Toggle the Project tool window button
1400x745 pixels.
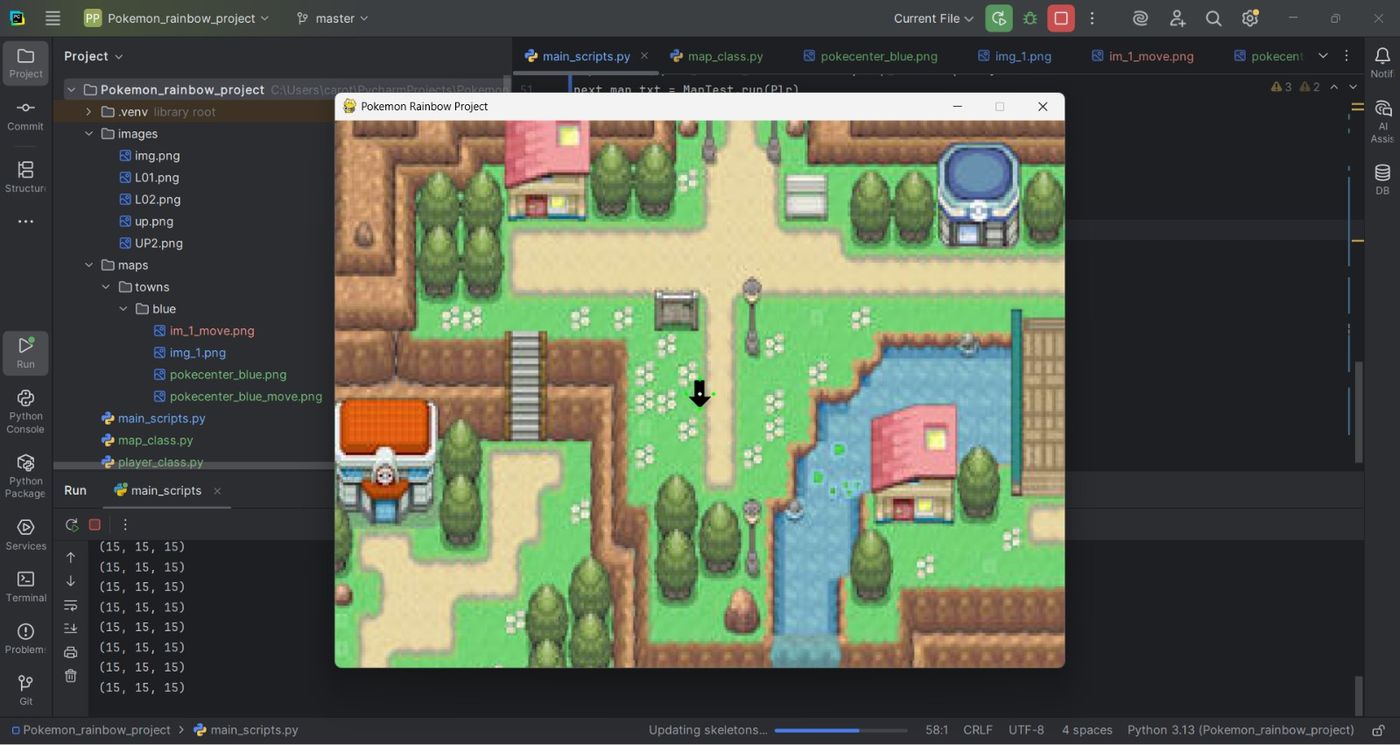coord(25,63)
